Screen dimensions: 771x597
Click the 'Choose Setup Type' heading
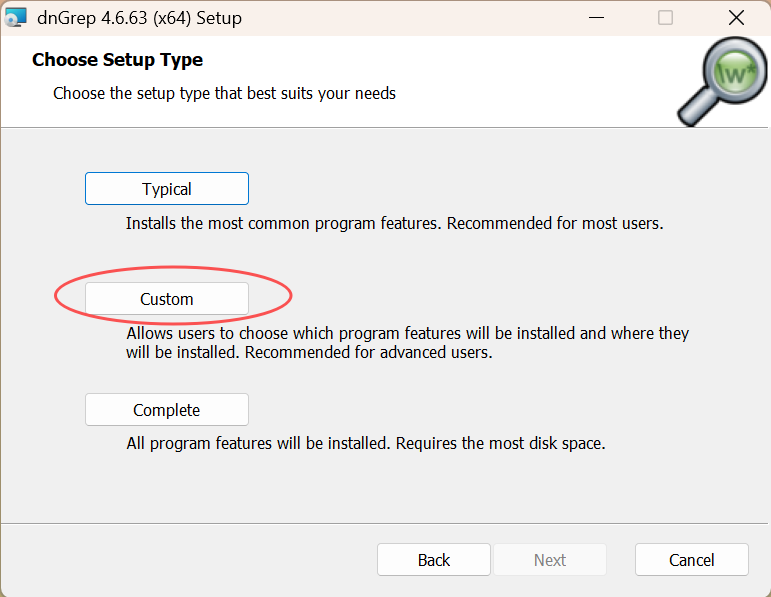coord(117,60)
